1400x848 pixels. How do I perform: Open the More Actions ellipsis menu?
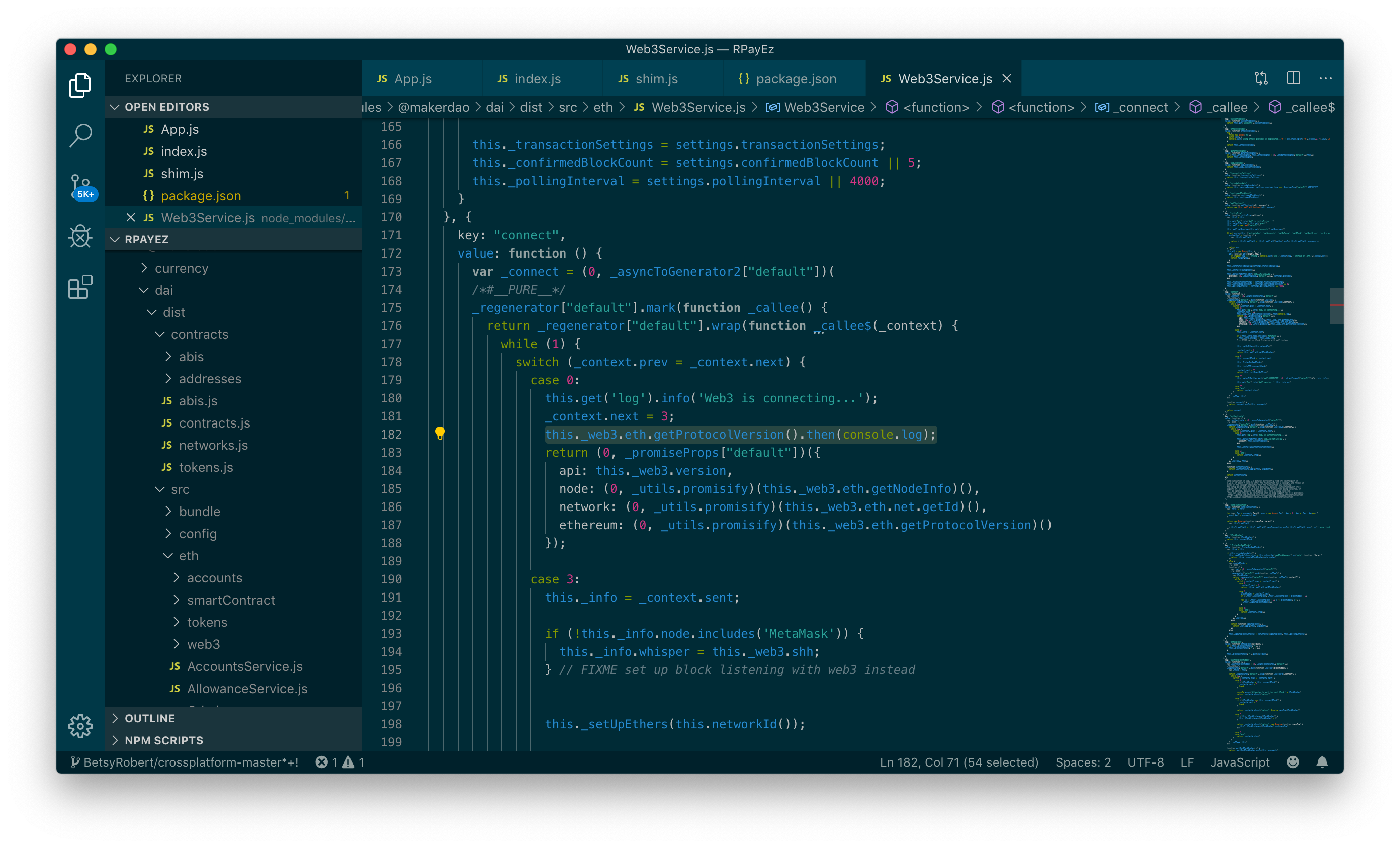coord(1326,78)
